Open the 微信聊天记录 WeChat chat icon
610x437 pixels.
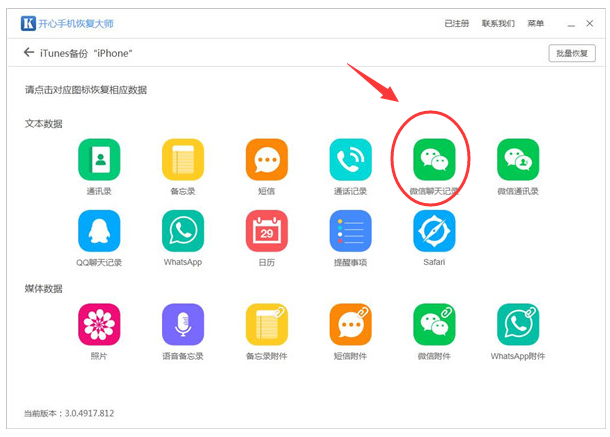[x=434, y=159]
